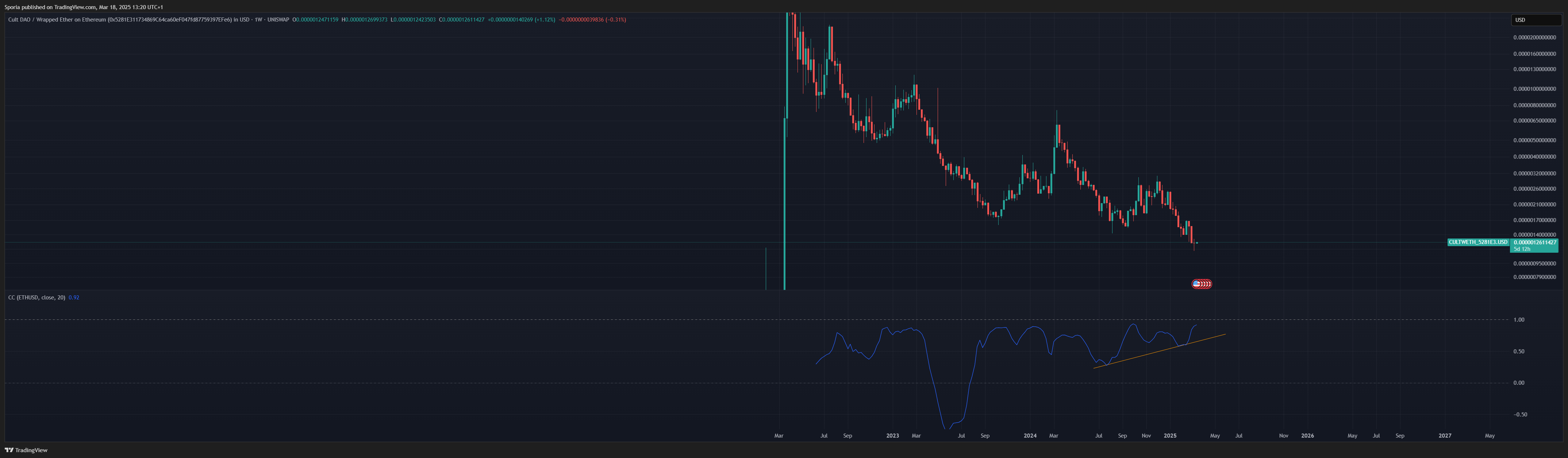Click price axis label 0.0000009500000
Viewport: 1568px width, 458px height.
tap(1534, 263)
